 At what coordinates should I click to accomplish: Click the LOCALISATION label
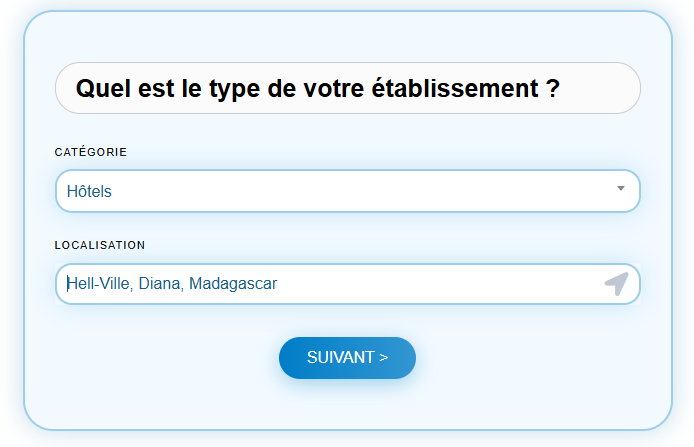pos(100,245)
